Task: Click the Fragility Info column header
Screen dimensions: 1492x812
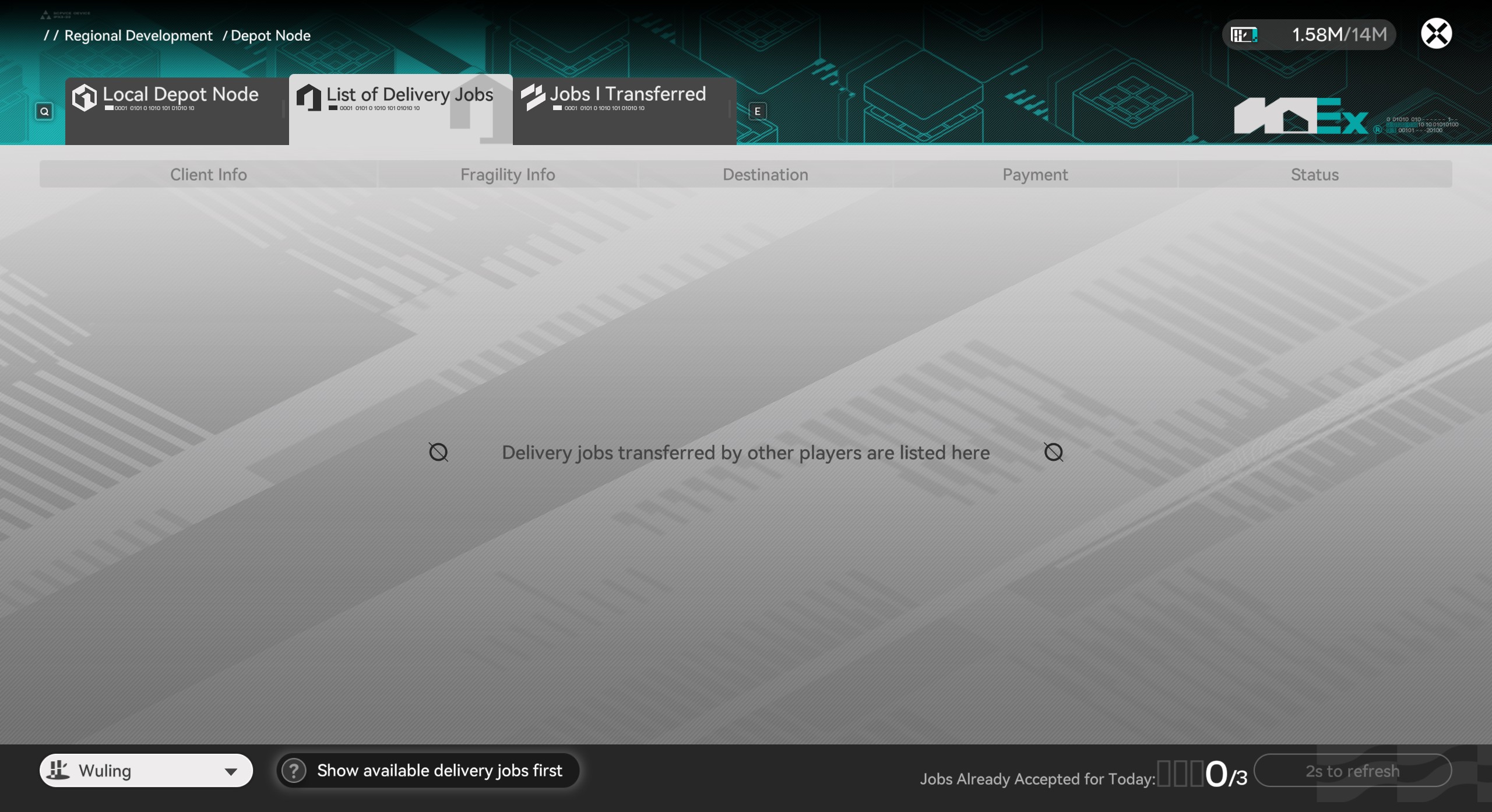Action: tap(507, 174)
